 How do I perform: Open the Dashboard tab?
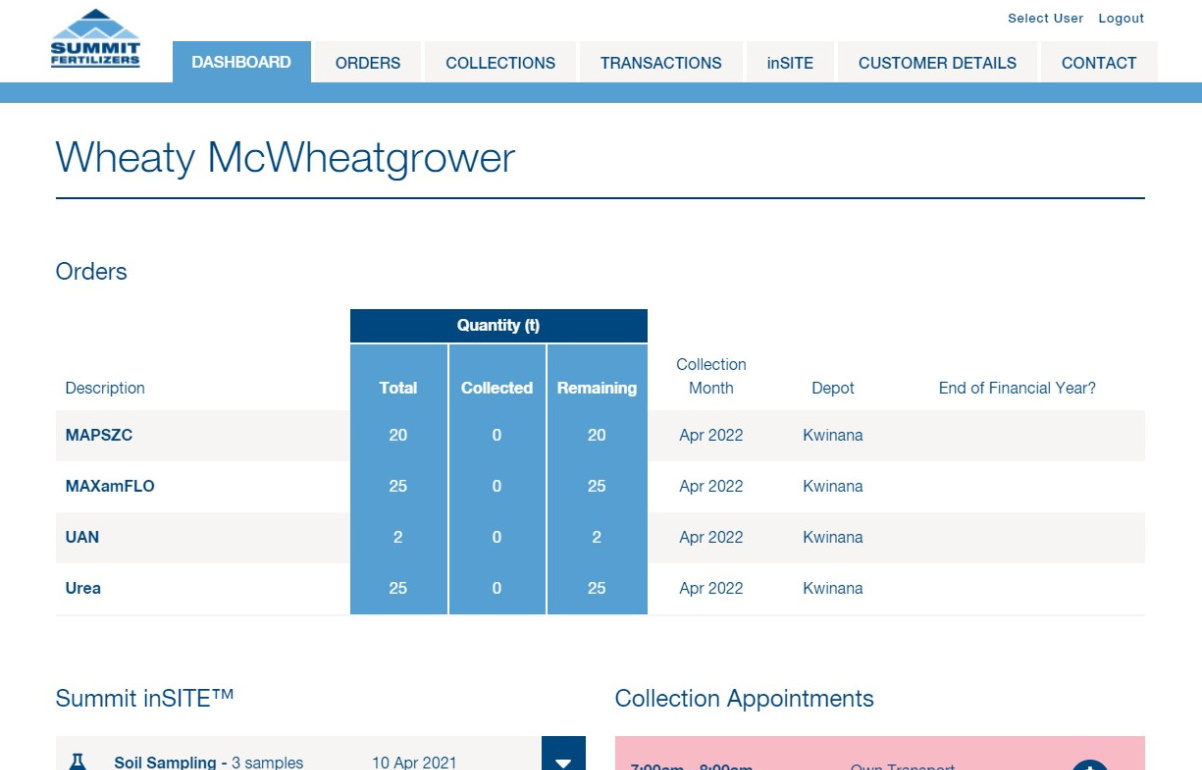click(241, 62)
